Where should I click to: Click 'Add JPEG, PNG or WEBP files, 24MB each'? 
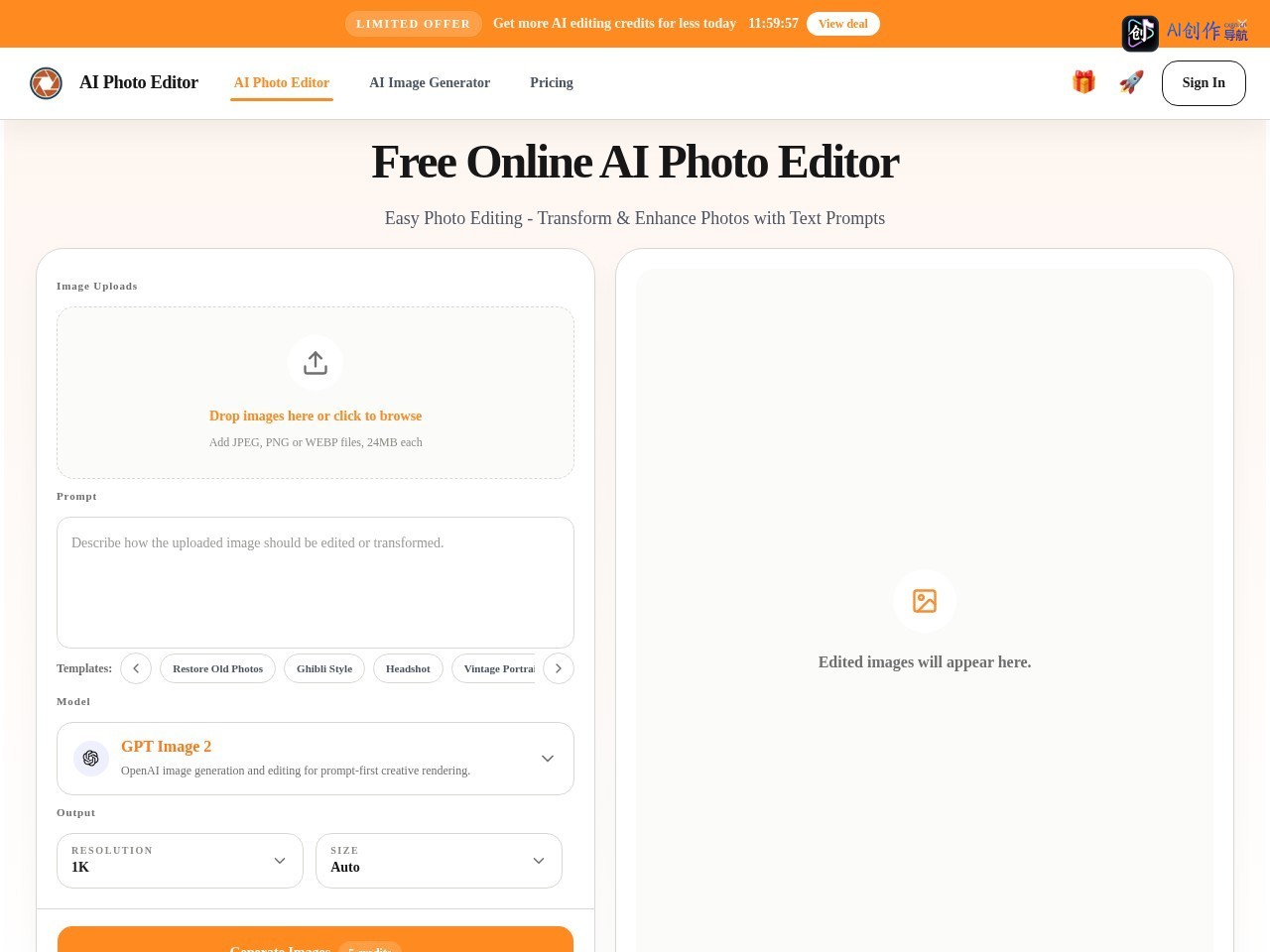(x=316, y=442)
